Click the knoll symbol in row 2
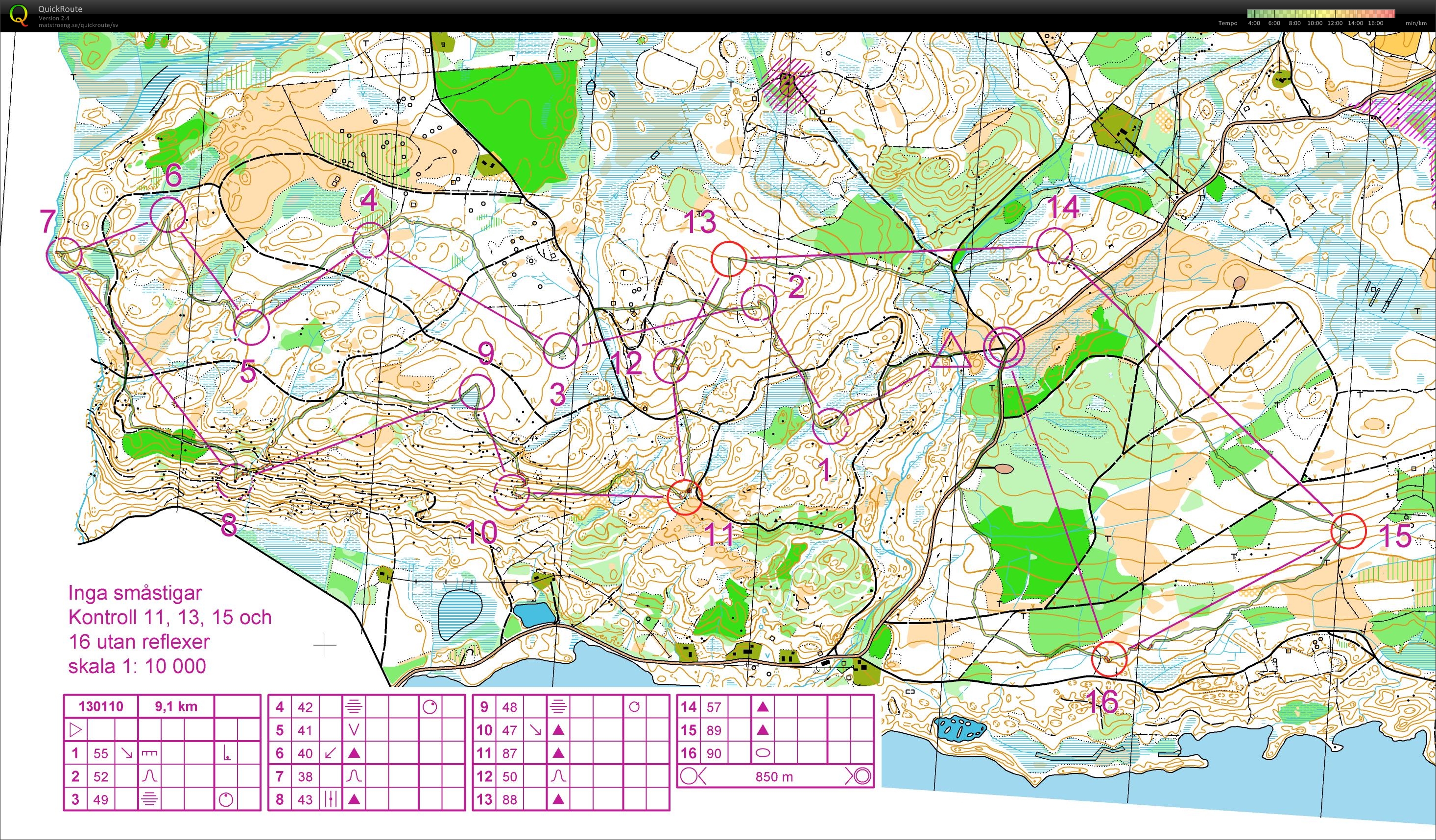Screen dimensions: 1436x840 coord(149,776)
